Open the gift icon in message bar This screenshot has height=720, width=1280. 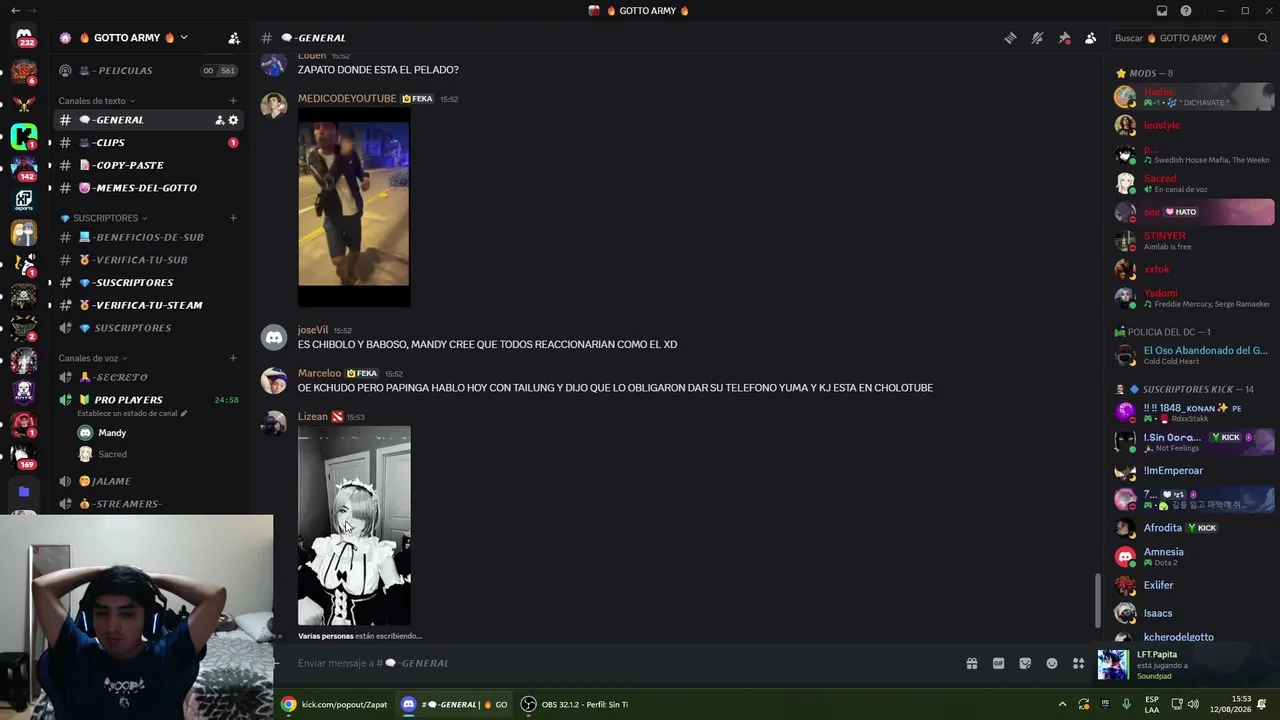(971, 663)
